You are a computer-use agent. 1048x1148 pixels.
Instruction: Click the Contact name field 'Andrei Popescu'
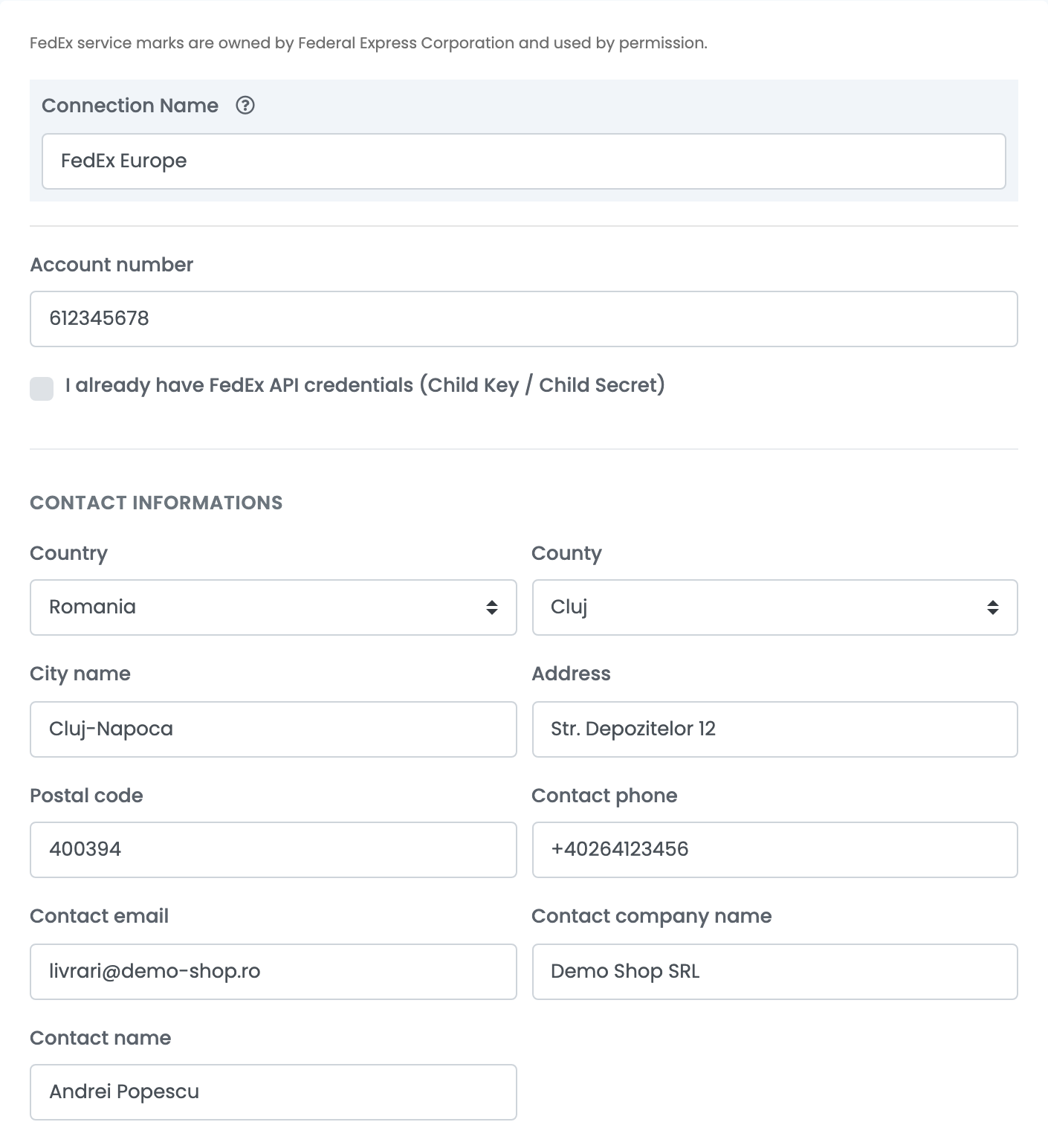[x=274, y=1092]
